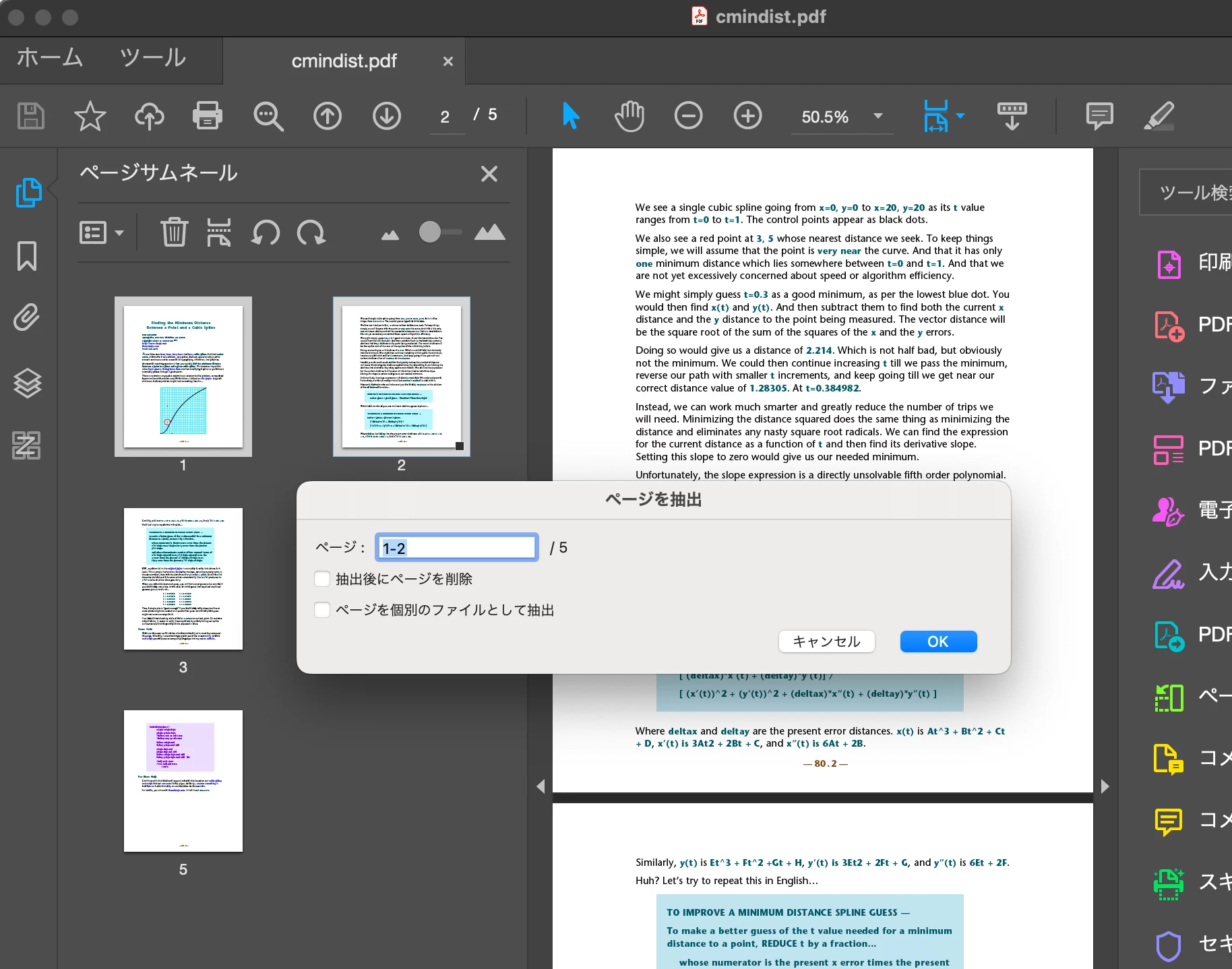Activate the Hand pan tool
The image size is (1232, 969).
[629, 116]
